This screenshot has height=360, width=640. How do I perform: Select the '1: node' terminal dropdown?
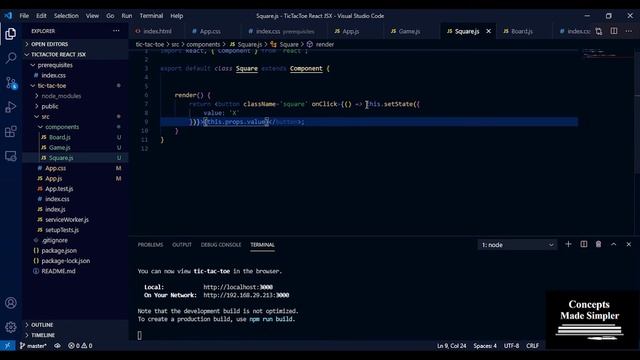[517, 245]
